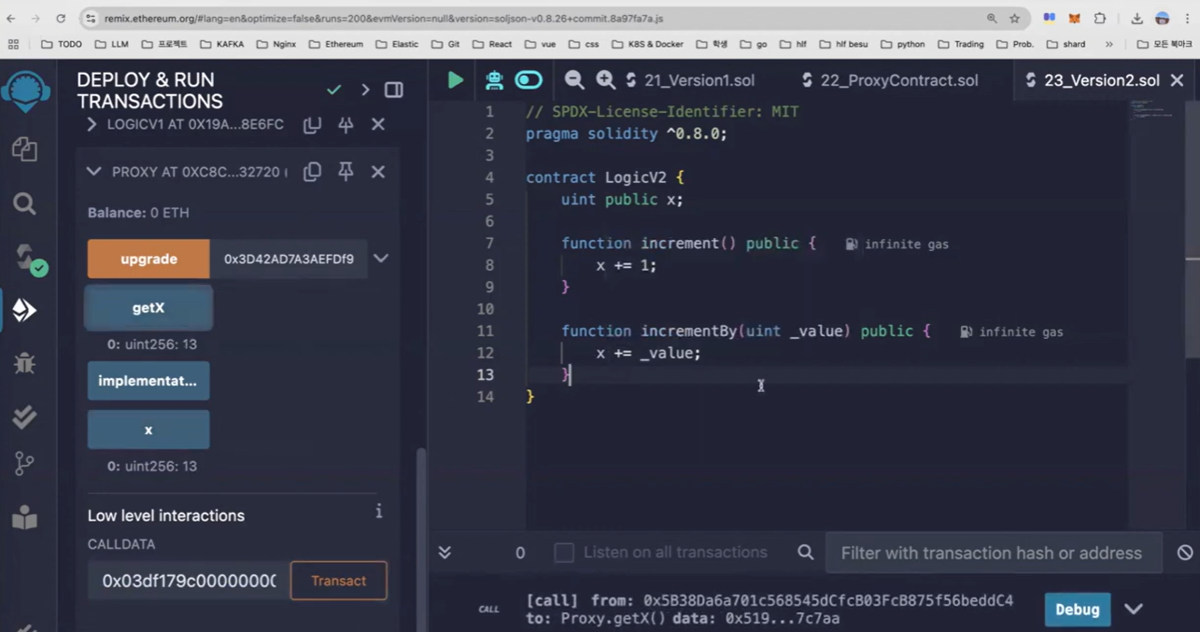Open the robot AI assistant icon
Image resolution: width=1200 pixels, height=632 pixels.
pyautogui.click(x=493, y=80)
